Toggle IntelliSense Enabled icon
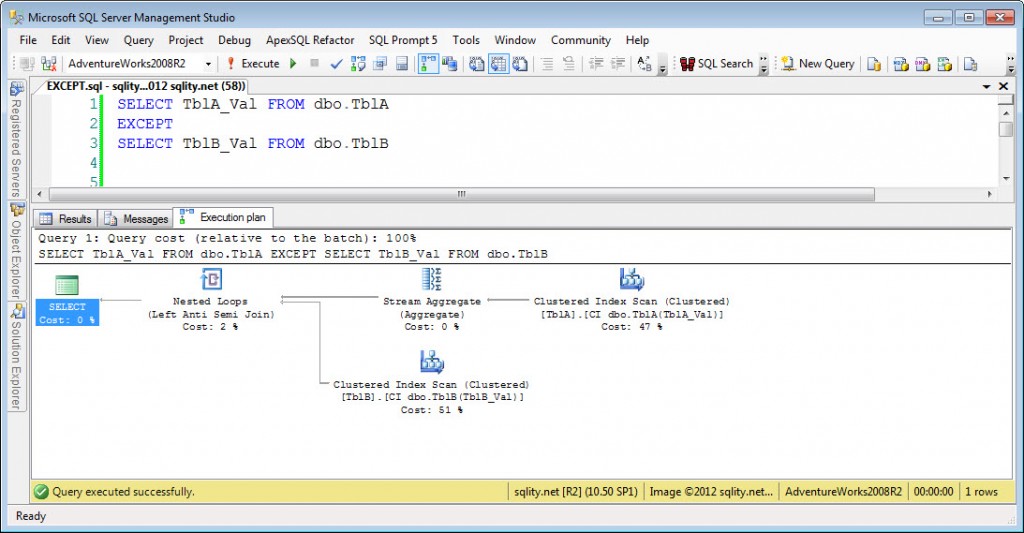The image size is (1024, 533). [x=402, y=63]
